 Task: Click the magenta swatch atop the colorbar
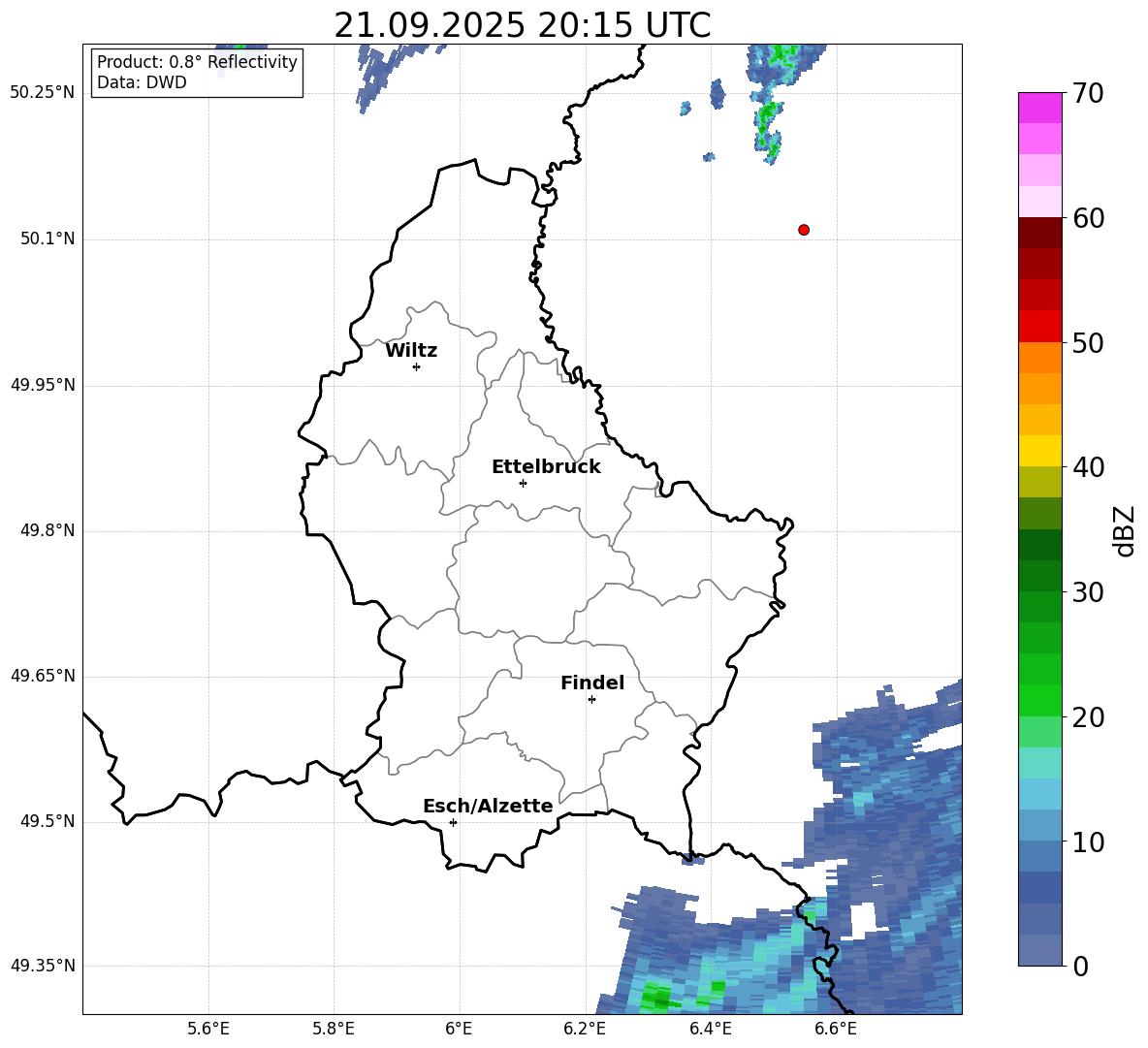tap(1039, 108)
